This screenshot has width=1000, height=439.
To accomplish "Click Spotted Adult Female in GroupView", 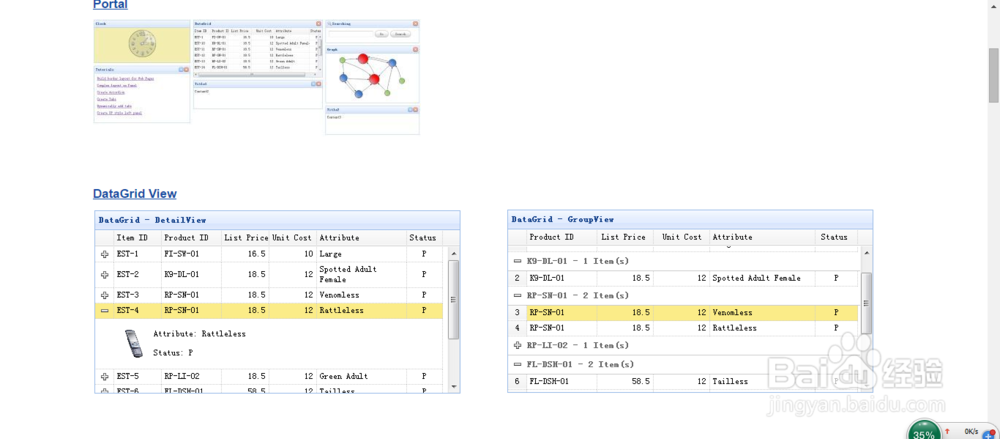I will pyautogui.click(x=762, y=278).
